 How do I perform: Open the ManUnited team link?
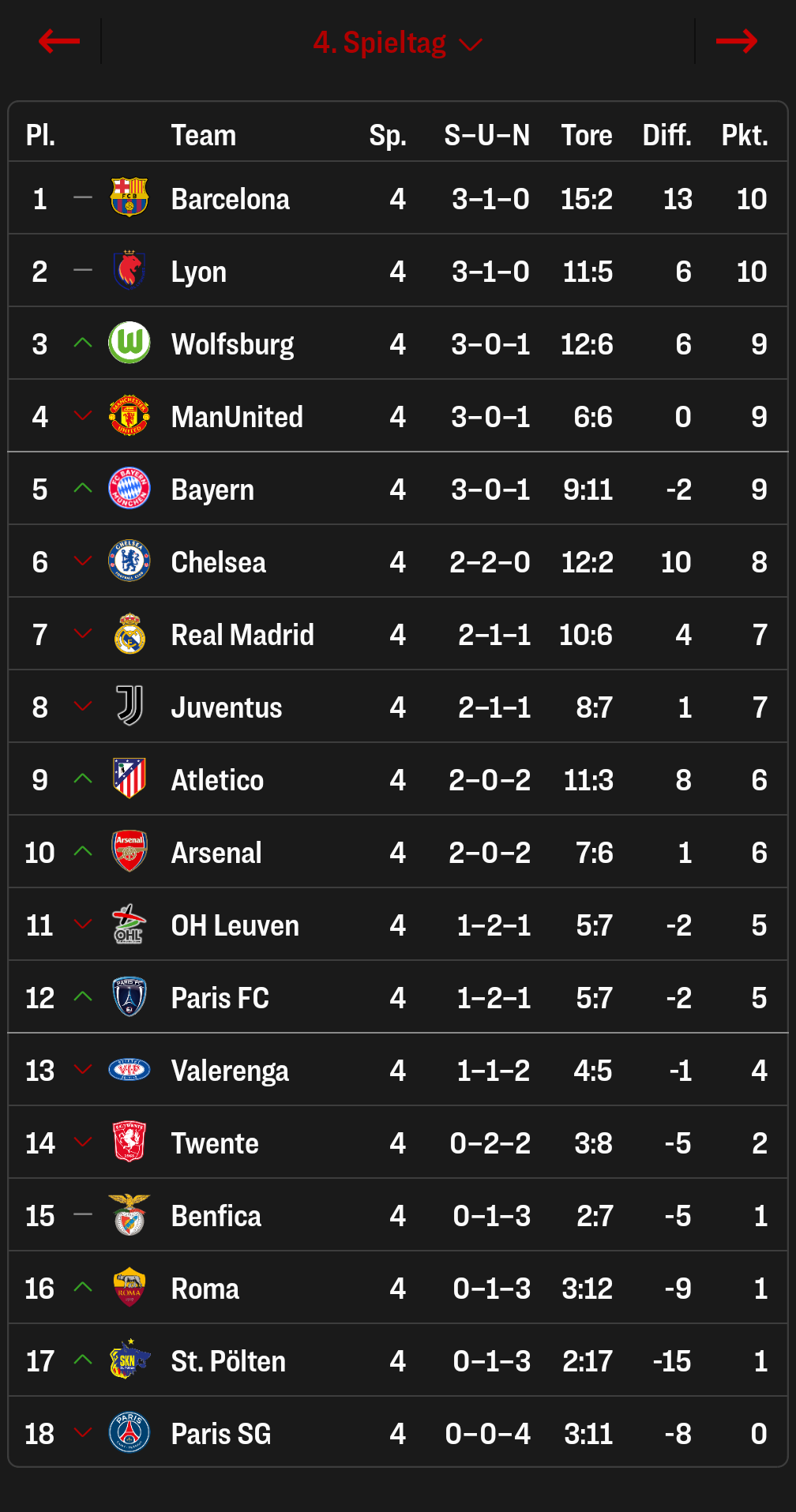237,417
